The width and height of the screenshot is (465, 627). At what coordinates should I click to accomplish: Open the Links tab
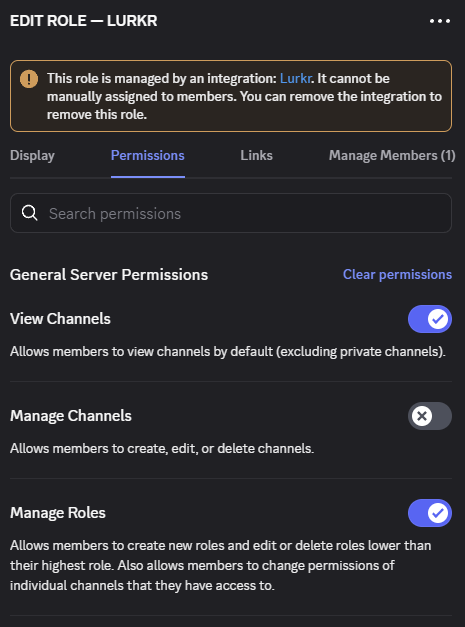coord(256,156)
